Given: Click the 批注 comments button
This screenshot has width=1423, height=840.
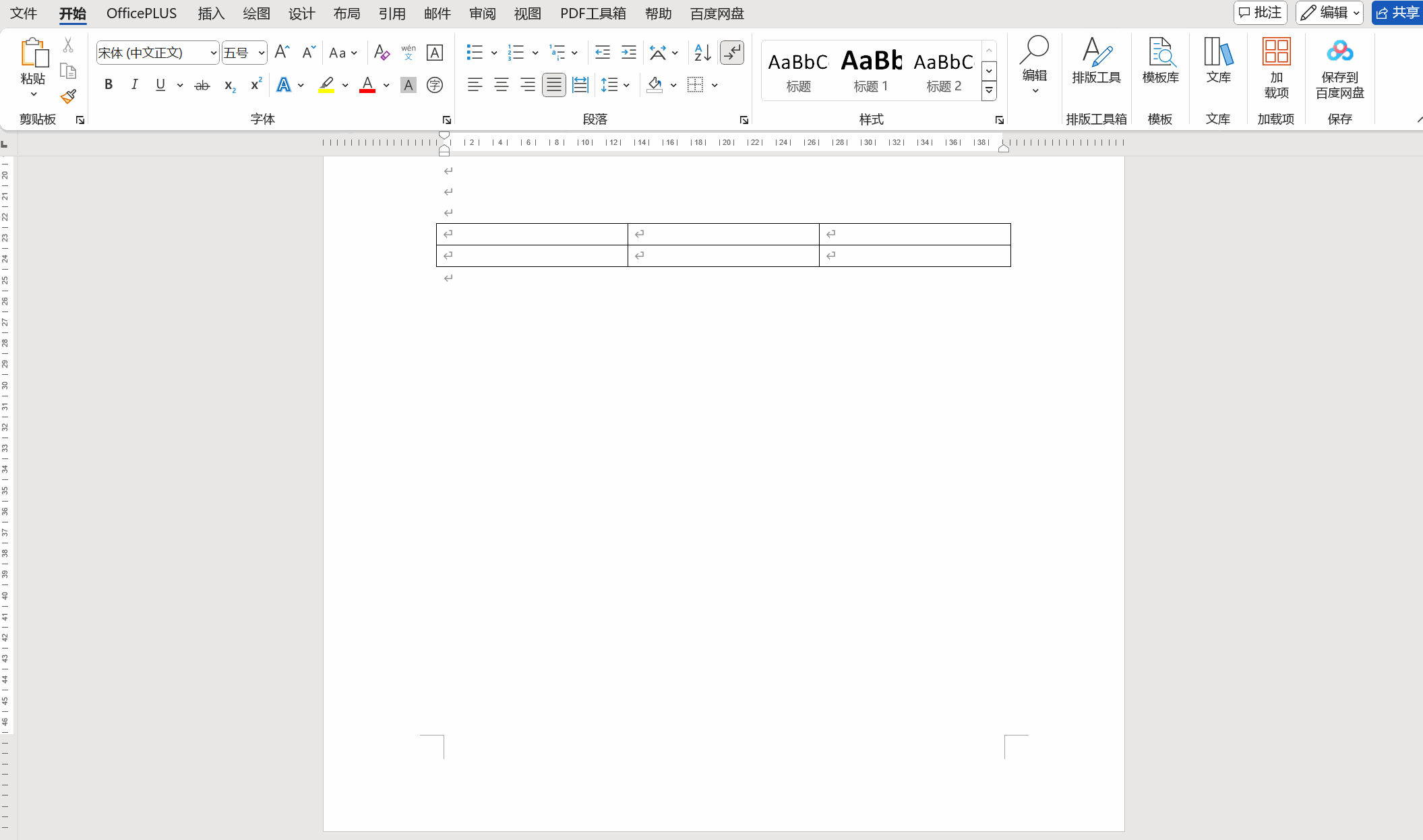Looking at the screenshot, I should pyautogui.click(x=1260, y=13).
